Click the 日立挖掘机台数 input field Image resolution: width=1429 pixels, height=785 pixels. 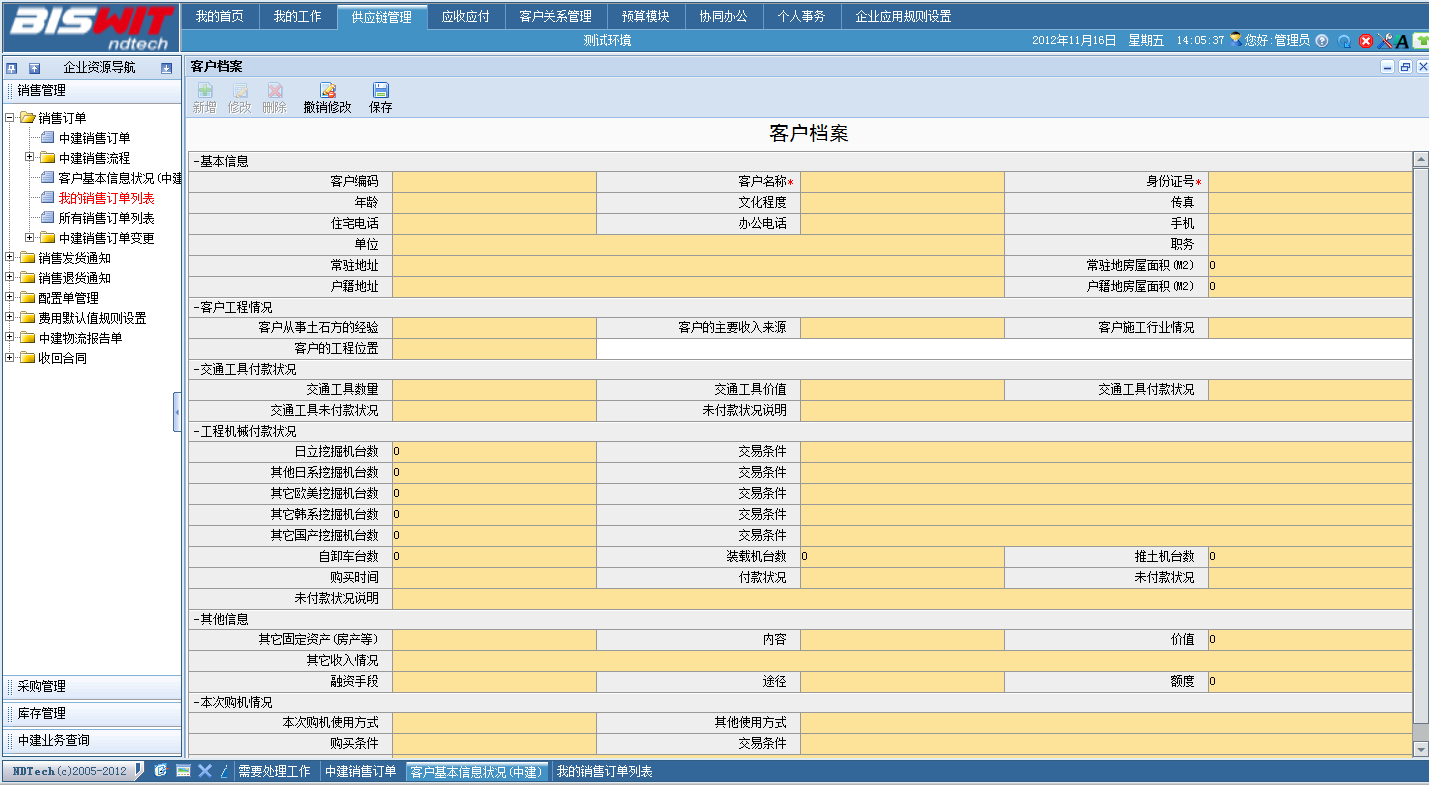coord(494,452)
